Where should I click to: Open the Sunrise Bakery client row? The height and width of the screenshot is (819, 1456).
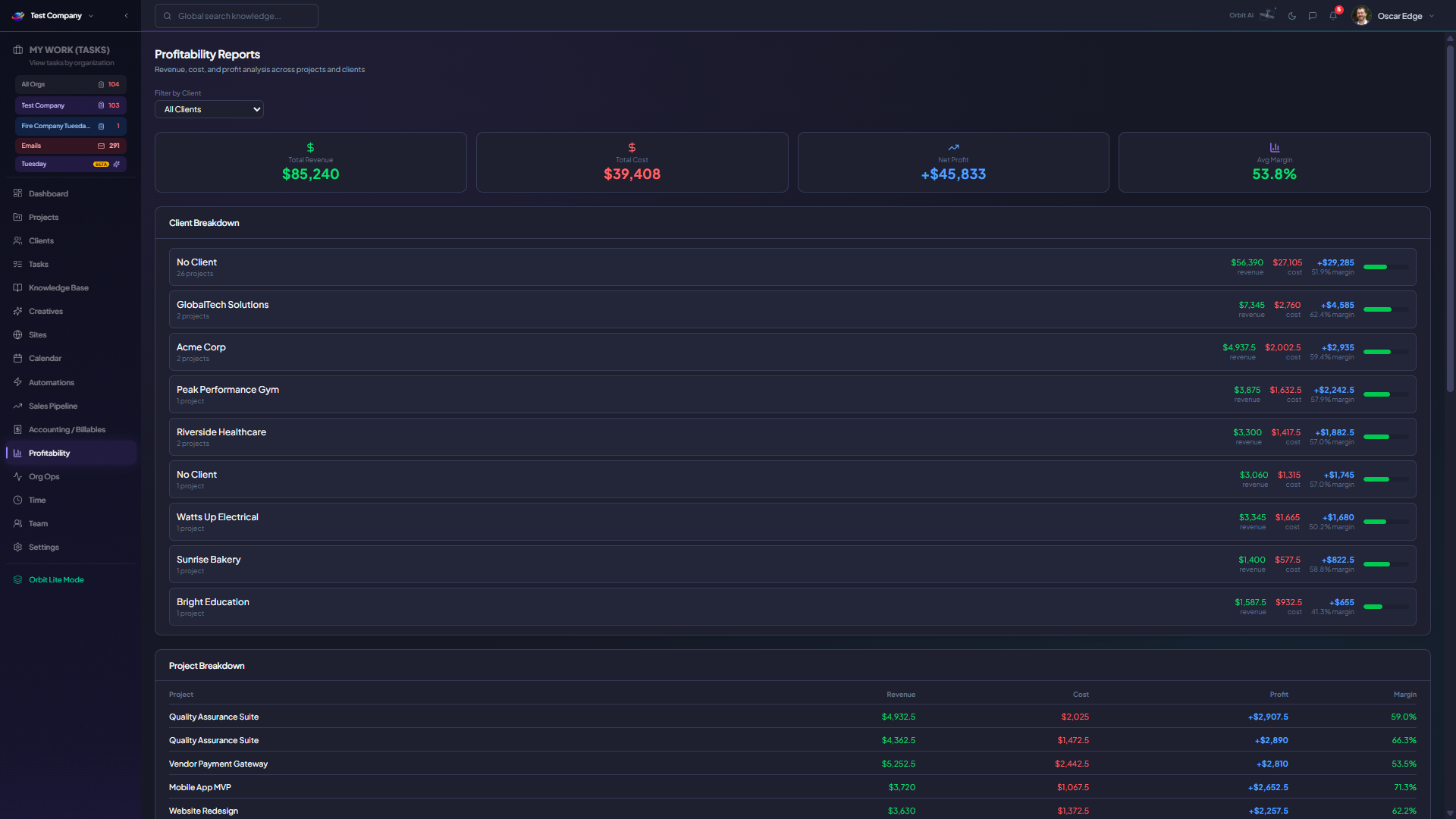pos(792,564)
